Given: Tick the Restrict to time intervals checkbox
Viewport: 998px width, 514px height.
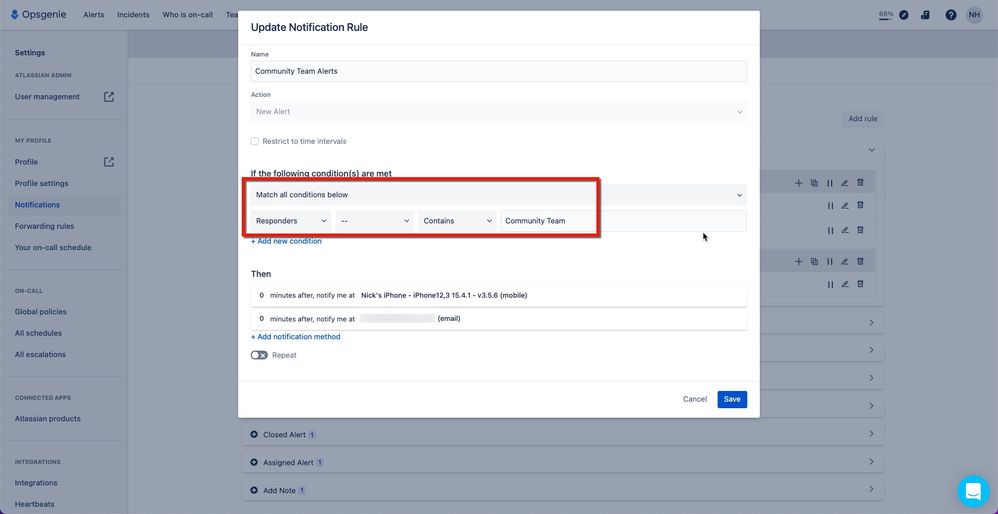Looking at the screenshot, I should (255, 141).
